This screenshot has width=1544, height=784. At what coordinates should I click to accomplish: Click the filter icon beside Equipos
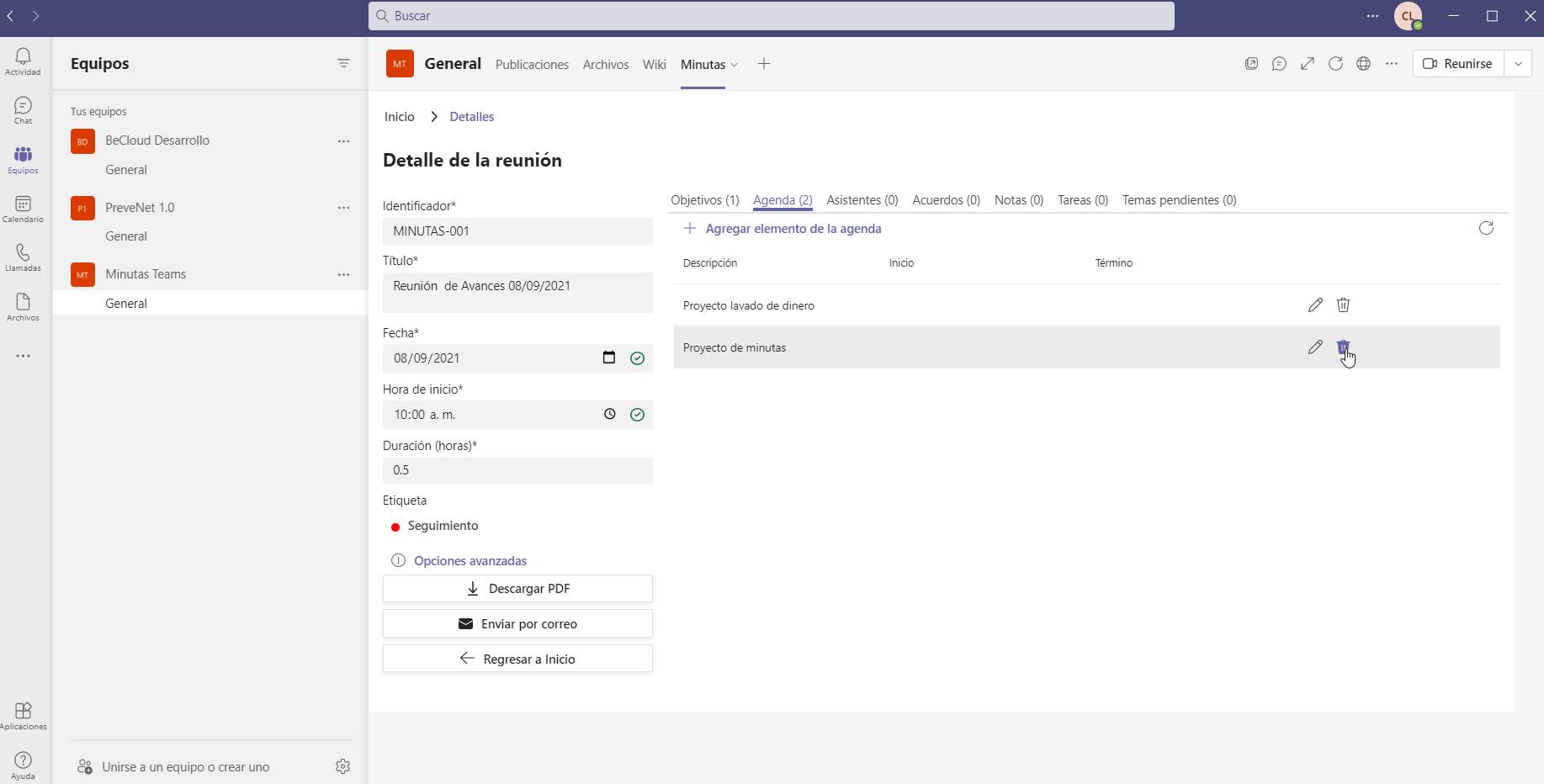[343, 63]
